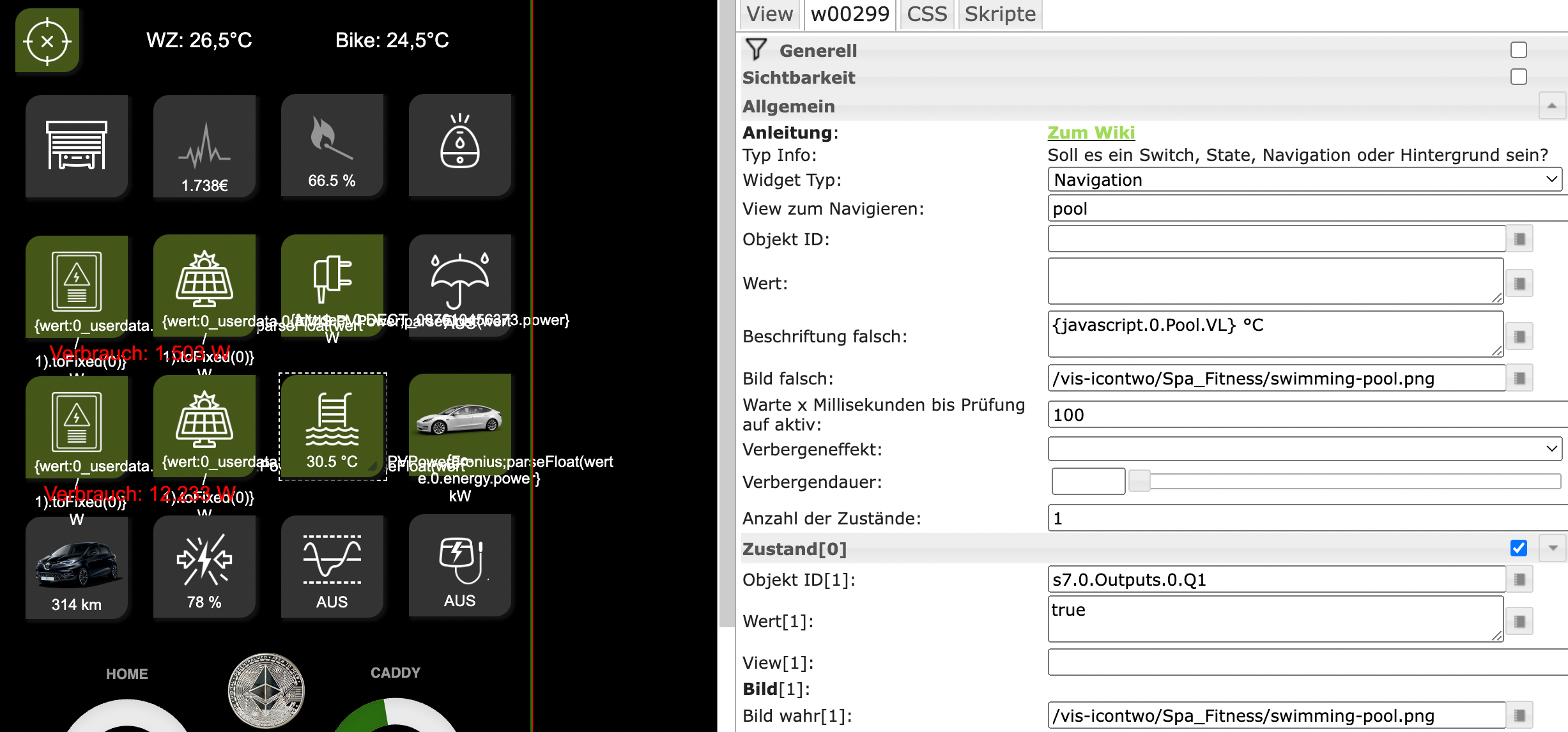This screenshot has height=732, width=1568.
Task: Switch to the Skripte tab
Action: (x=999, y=14)
